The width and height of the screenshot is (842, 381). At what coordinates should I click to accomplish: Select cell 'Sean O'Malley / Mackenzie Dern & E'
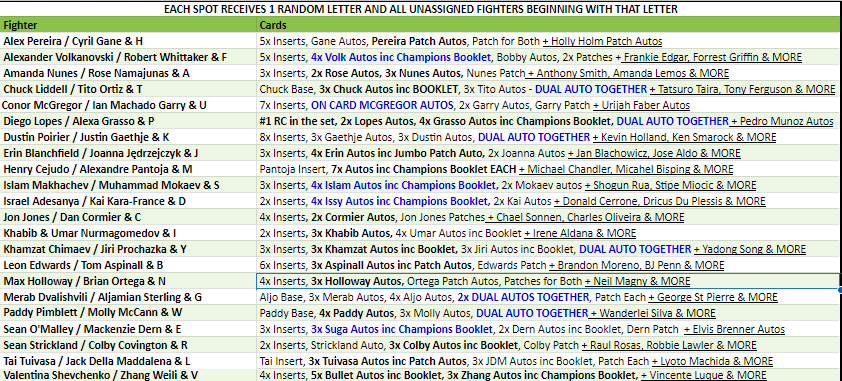[129, 329]
